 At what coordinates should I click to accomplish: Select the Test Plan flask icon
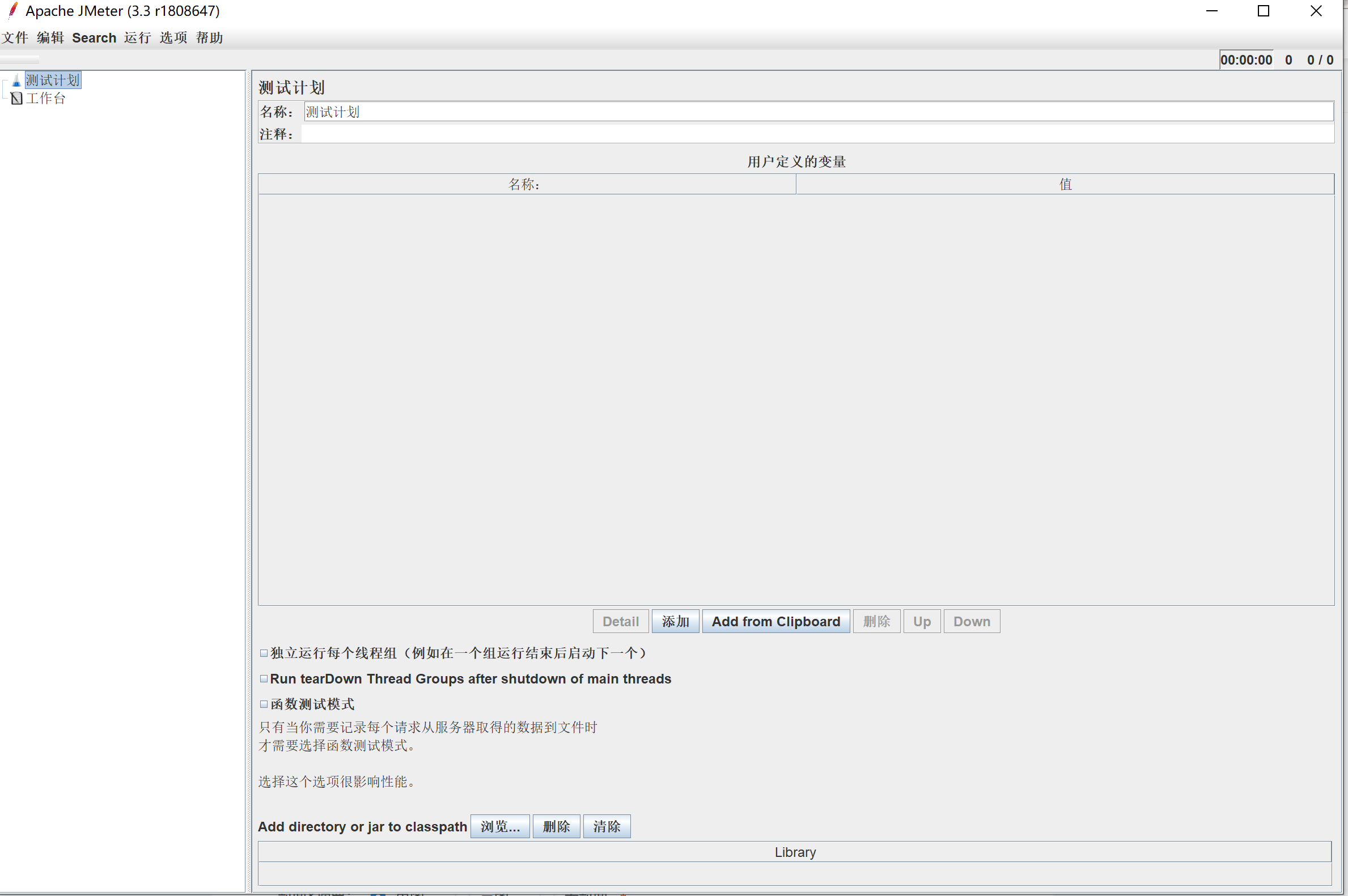pos(15,79)
